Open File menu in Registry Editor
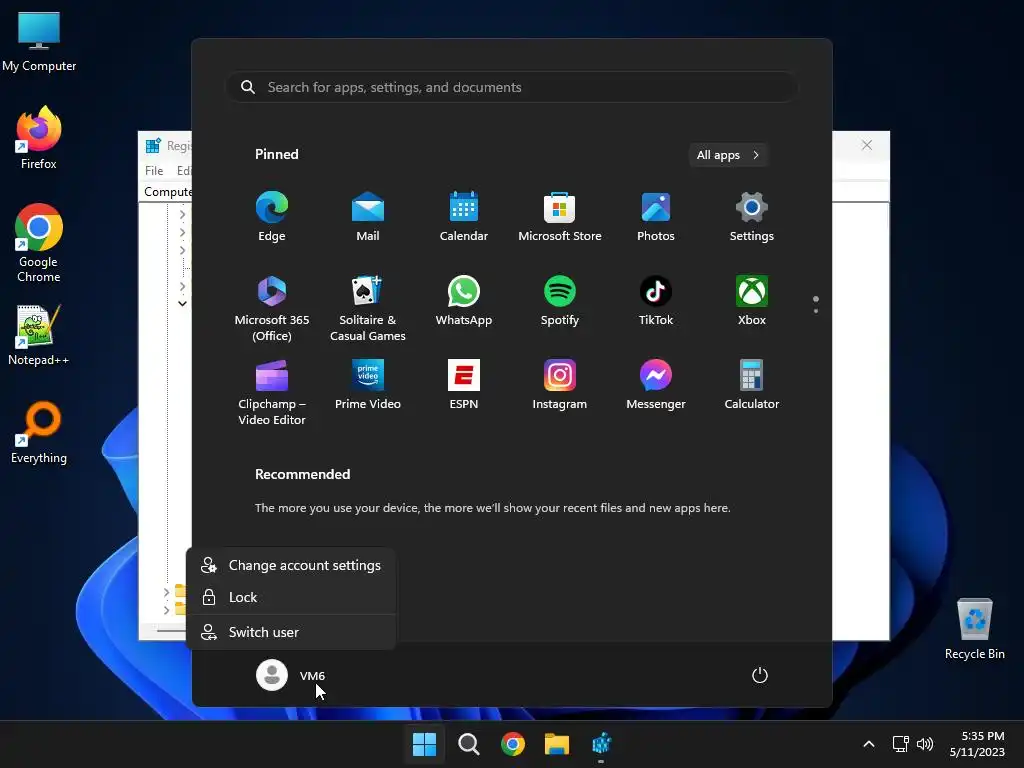This screenshot has width=1024, height=768. click(154, 170)
